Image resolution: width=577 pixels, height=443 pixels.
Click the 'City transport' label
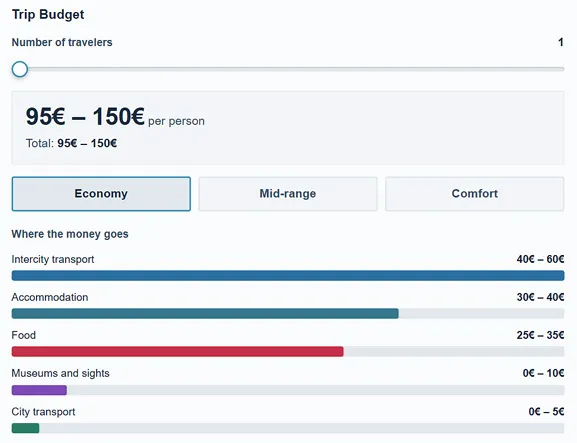[x=43, y=412]
